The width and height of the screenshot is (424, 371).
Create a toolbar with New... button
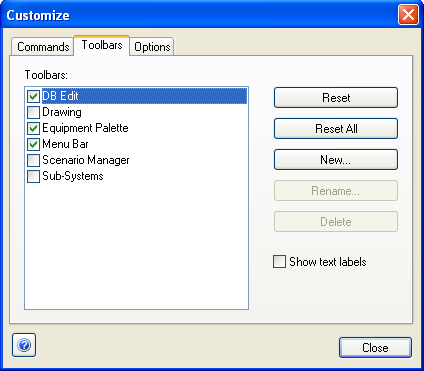click(x=336, y=160)
